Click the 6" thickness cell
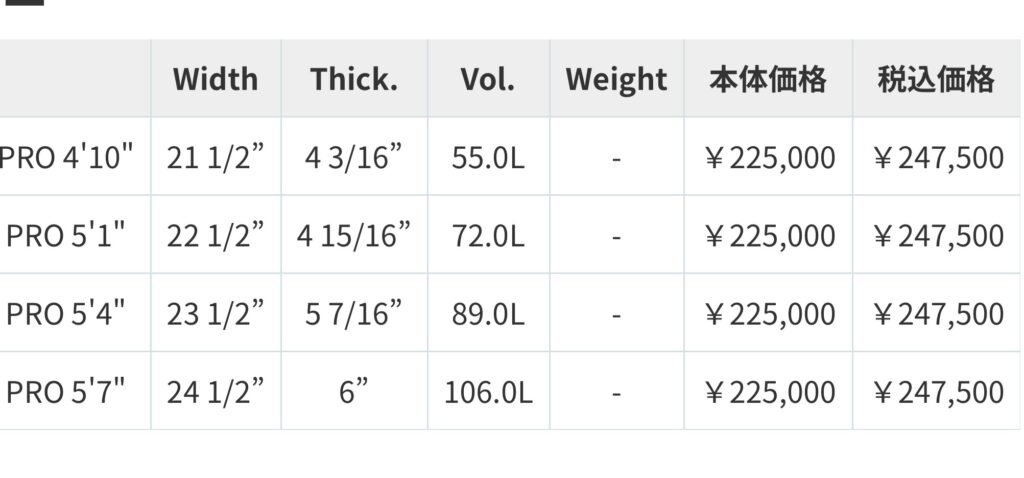 coord(354,392)
